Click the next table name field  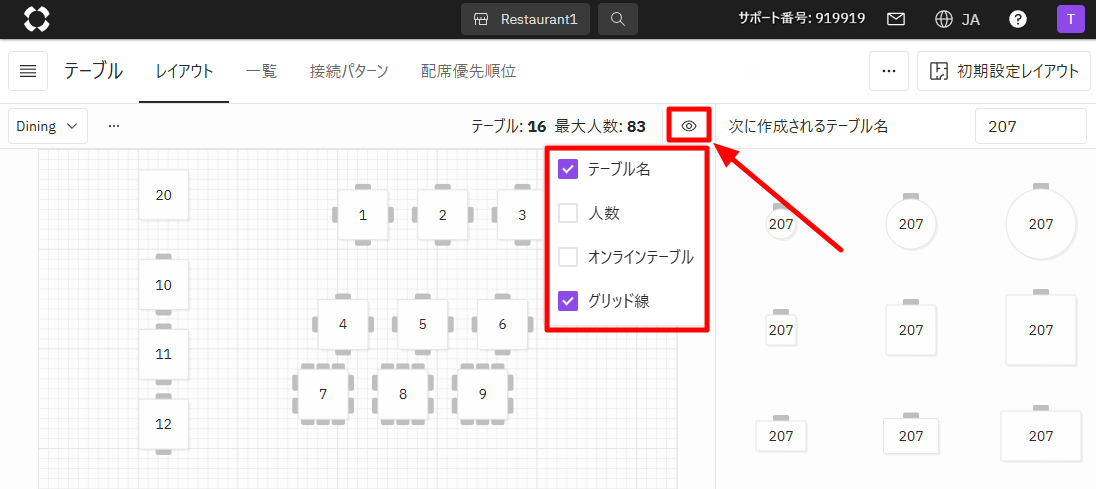click(x=1030, y=126)
